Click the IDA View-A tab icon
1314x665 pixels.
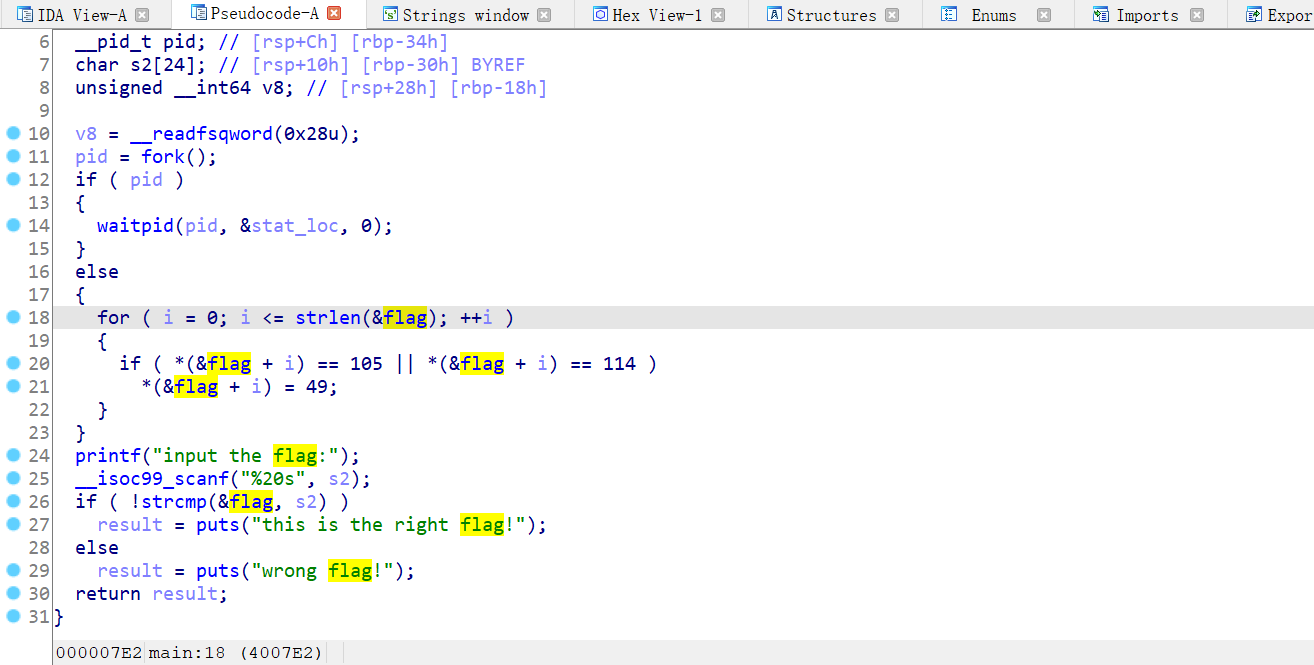click(25, 15)
